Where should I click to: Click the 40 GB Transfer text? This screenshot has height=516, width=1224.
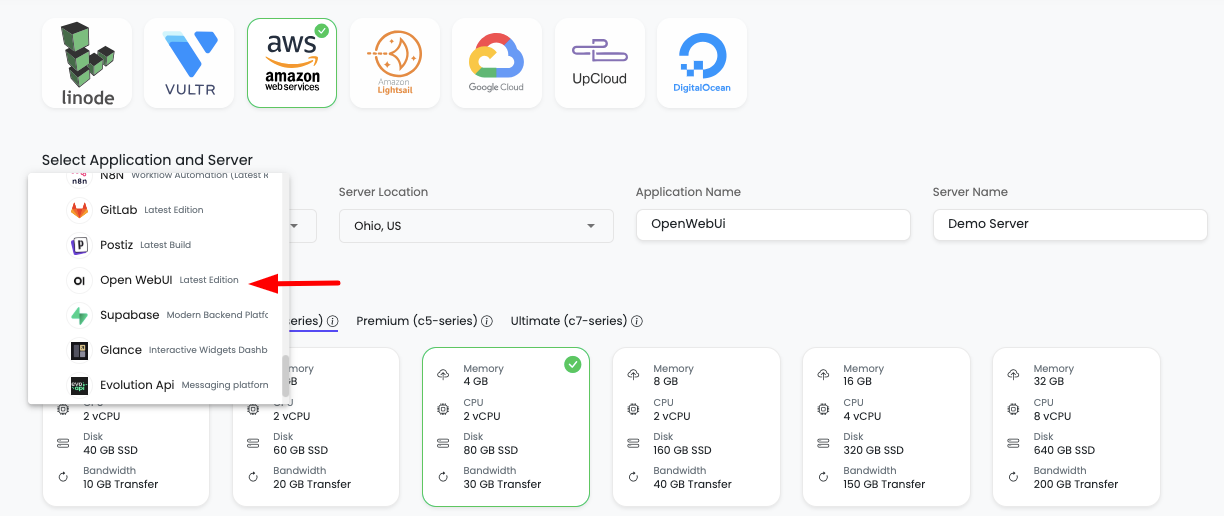pyautogui.click(x=693, y=484)
